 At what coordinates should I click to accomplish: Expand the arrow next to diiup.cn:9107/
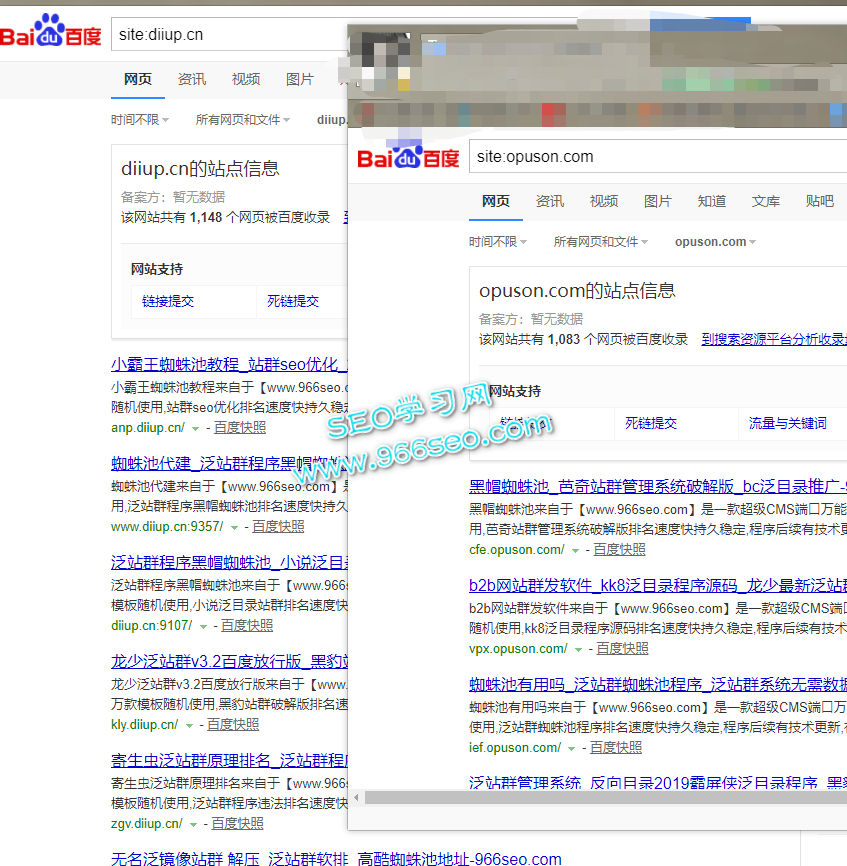pos(203,626)
